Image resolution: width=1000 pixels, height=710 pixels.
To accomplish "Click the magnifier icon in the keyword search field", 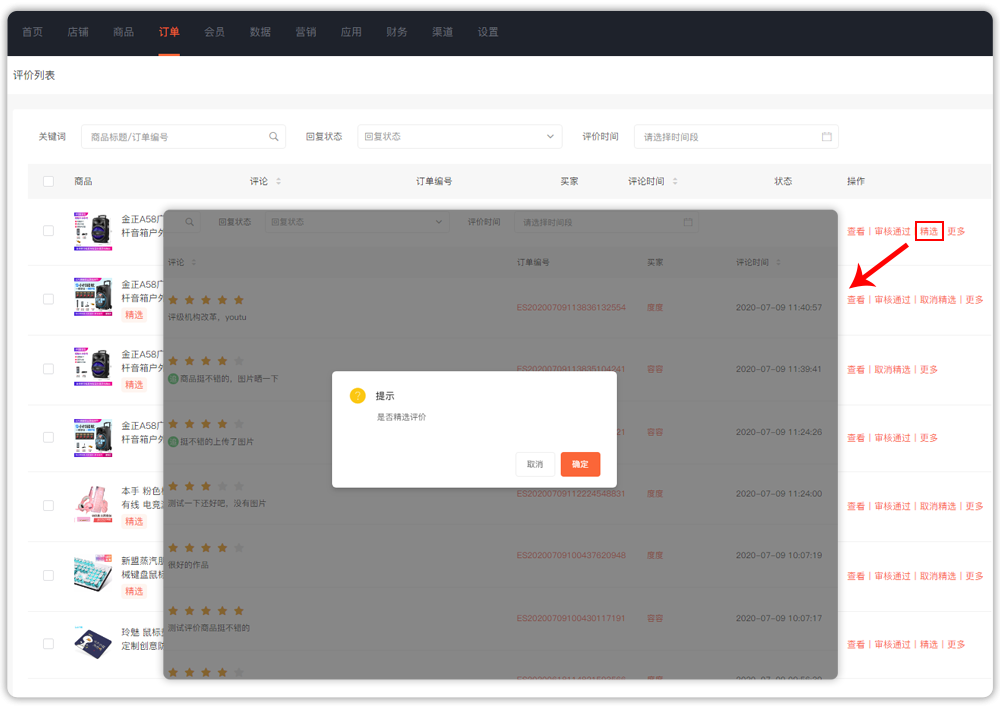I will click(x=274, y=137).
